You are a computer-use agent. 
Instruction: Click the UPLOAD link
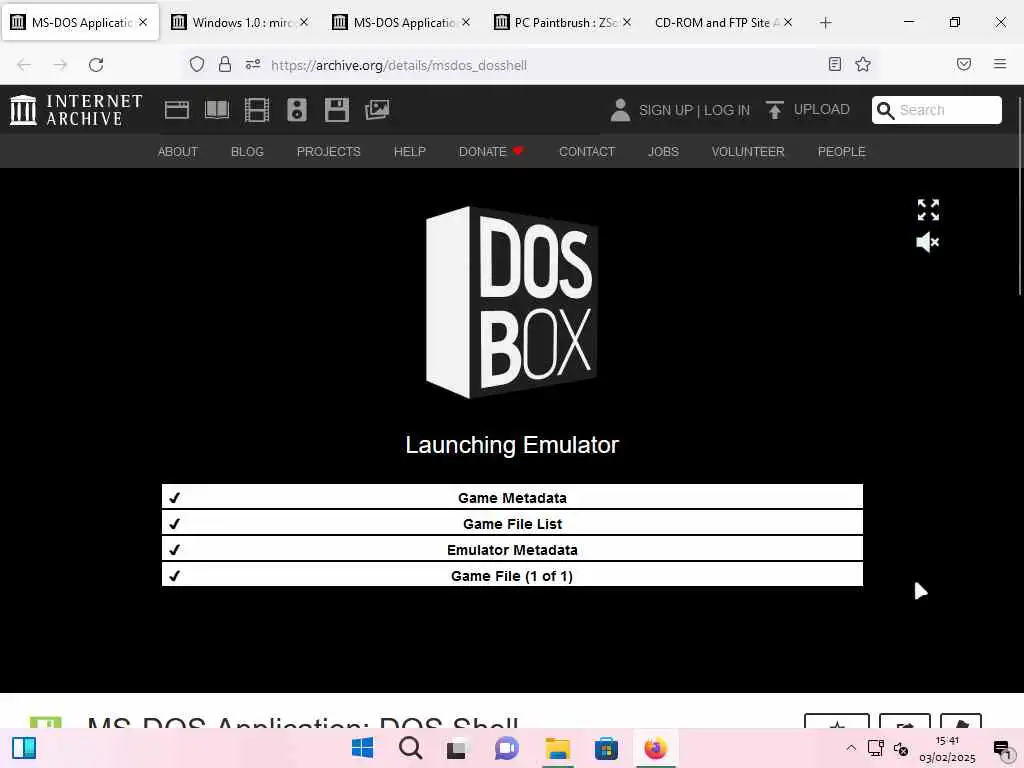click(x=822, y=109)
